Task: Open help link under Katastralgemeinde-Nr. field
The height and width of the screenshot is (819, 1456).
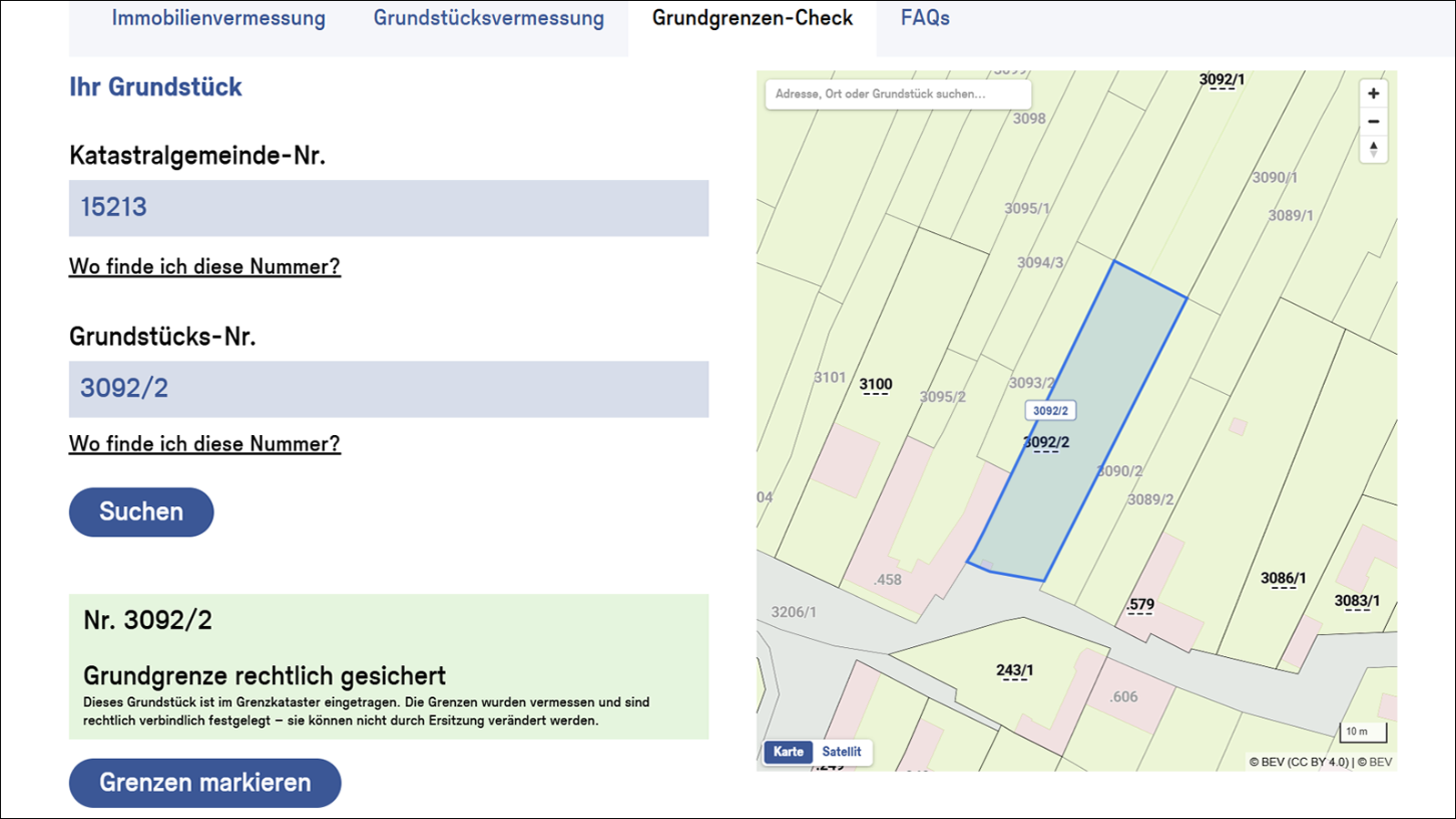Action: tap(205, 267)
